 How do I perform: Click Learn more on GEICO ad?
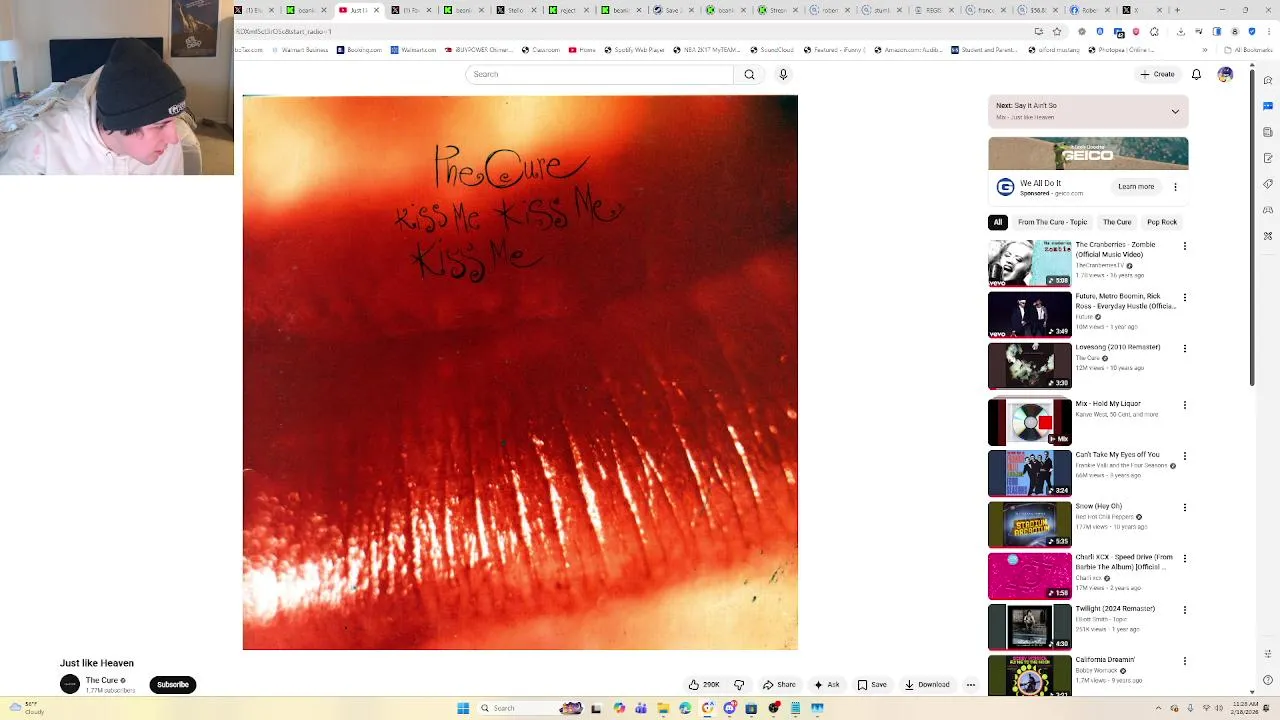point(1136,187)
